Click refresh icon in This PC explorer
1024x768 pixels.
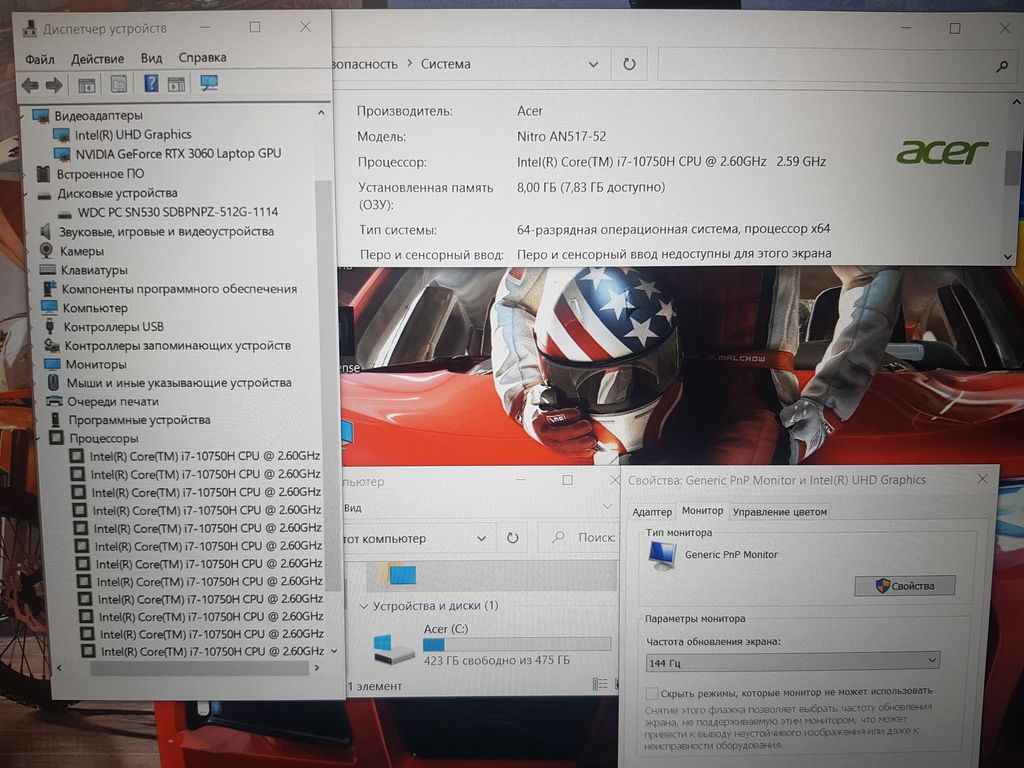512,538
